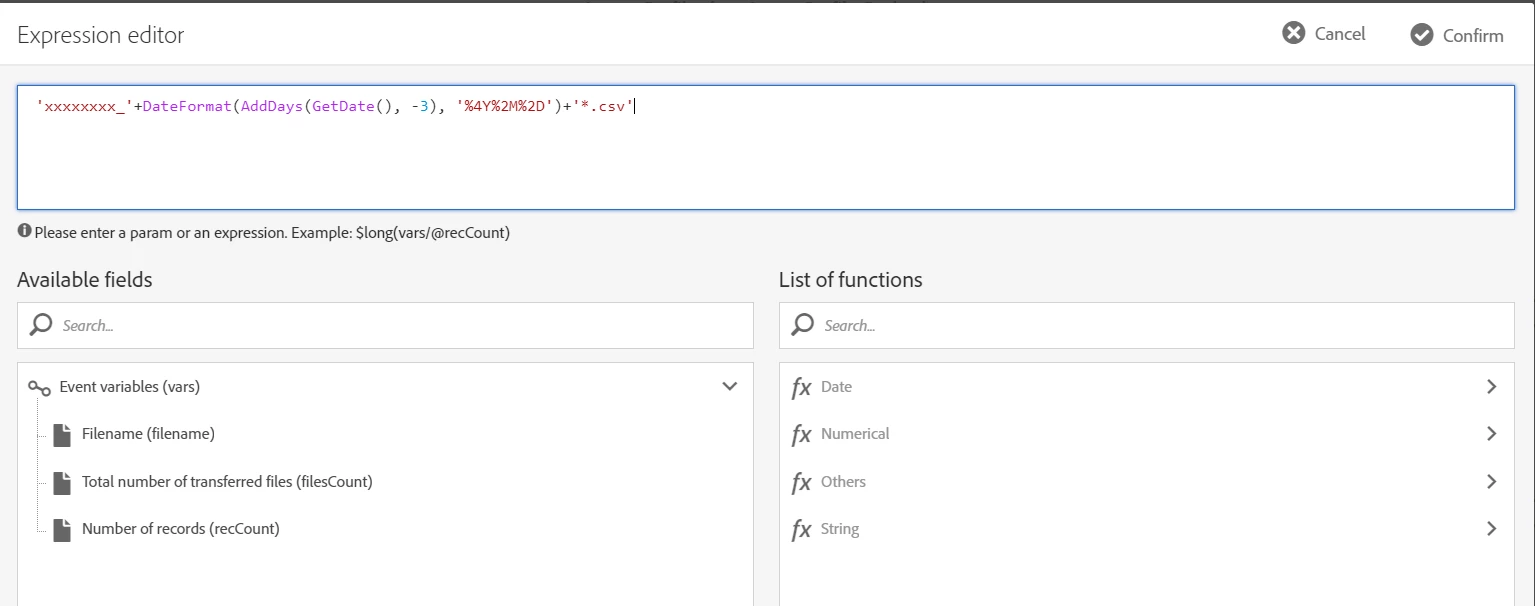Click the info icon below the editor
1535x606 pixels.
pyautogui.click(x=24, y=231)
